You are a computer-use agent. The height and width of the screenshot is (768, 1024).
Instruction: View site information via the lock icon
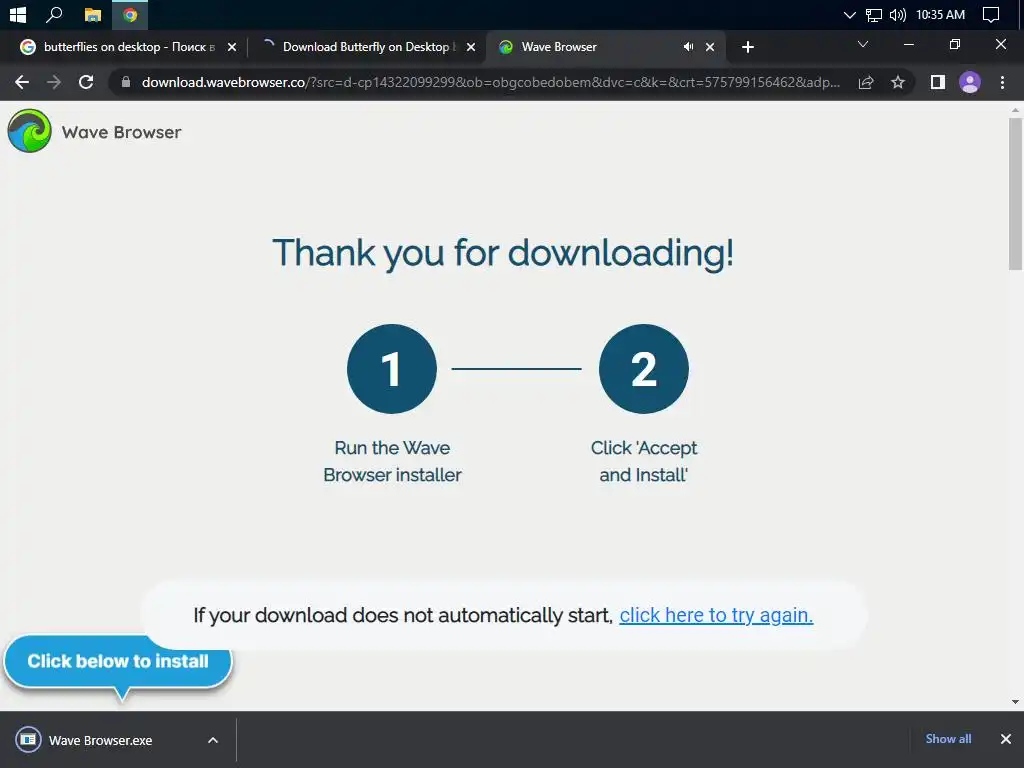[126, 82]
